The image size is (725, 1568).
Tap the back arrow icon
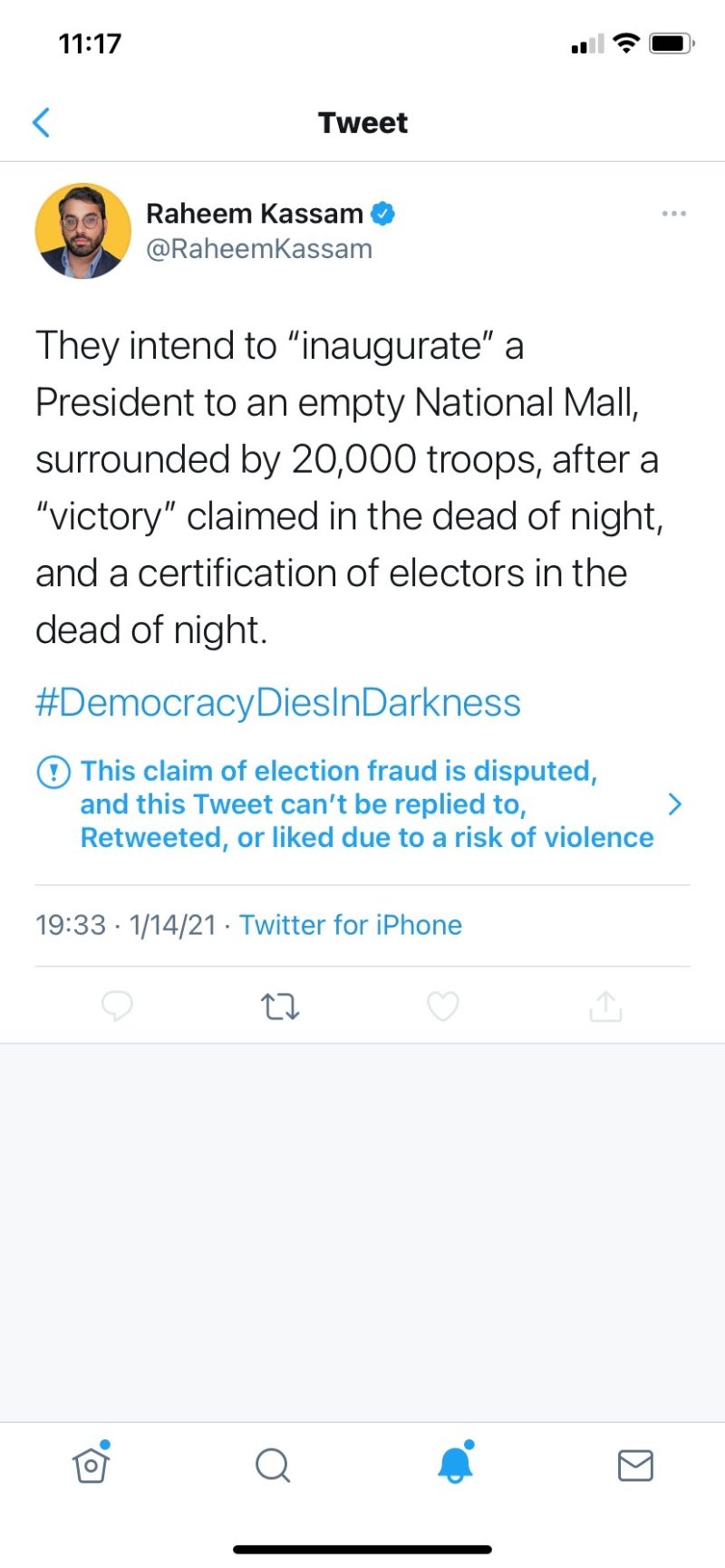tap(41, 122)
